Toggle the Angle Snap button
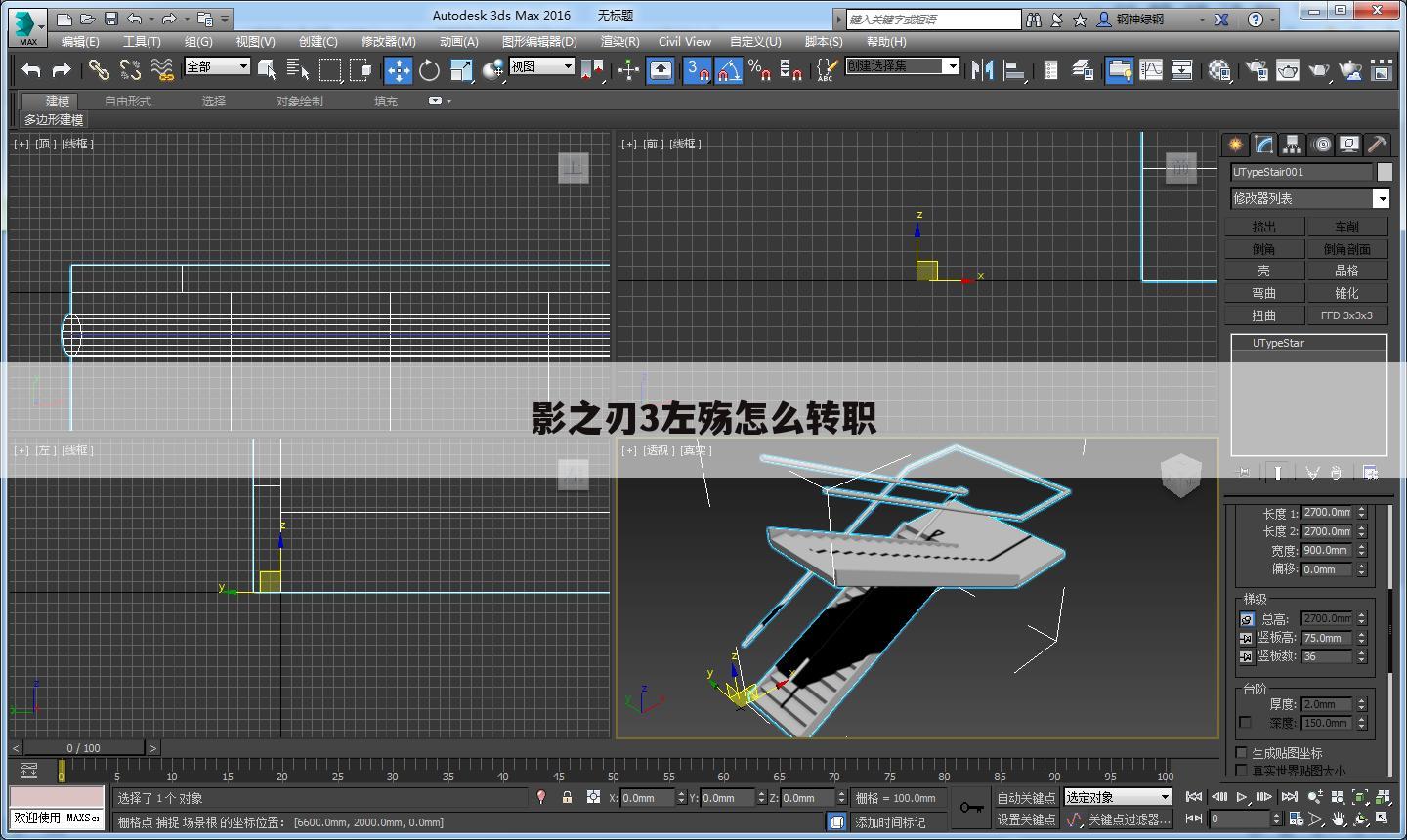Image resolution: width=1407 pixels, height=840 pixels. [x=729, y=69]
